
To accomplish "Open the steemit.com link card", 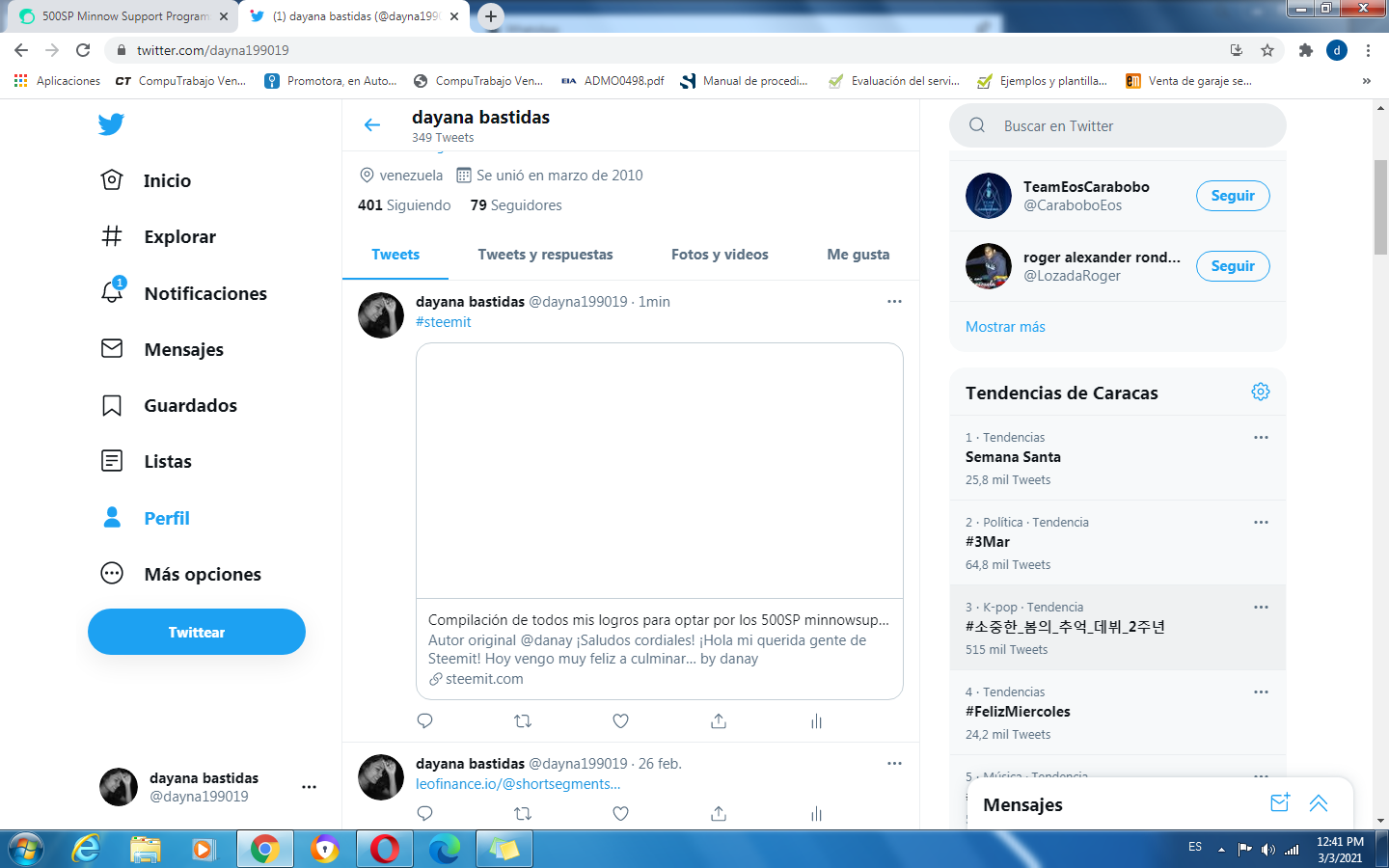I will [x=660, y=521].
